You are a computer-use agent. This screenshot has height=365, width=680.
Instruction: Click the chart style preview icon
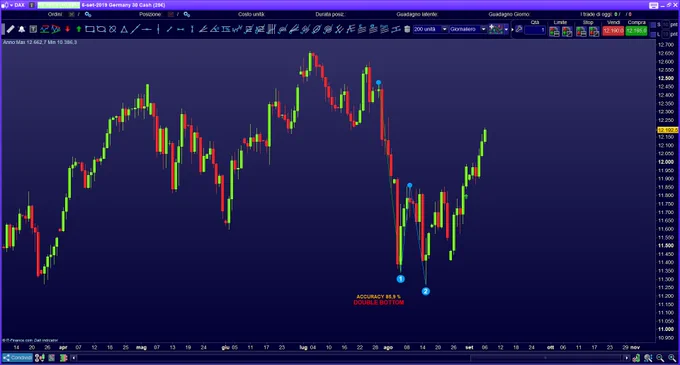(x=496, y=29)
